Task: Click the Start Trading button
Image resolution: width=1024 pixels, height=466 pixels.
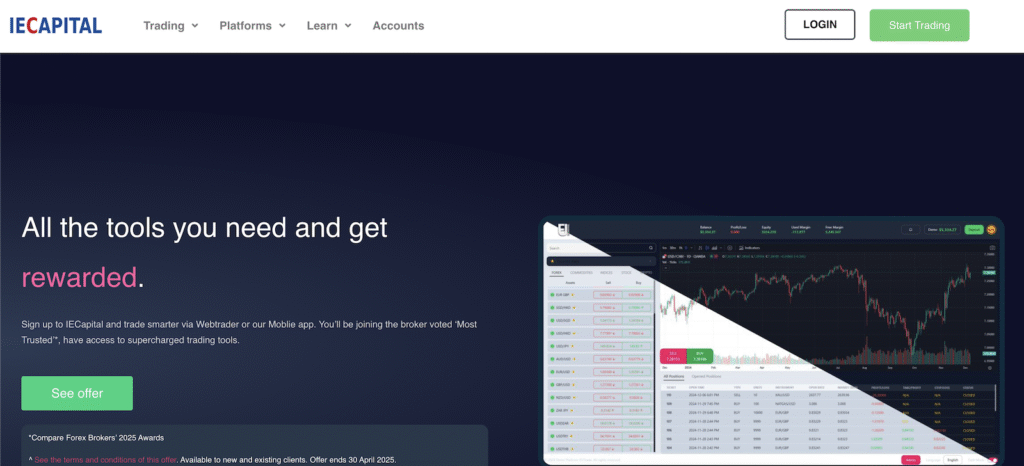Action: click(920, 25)
